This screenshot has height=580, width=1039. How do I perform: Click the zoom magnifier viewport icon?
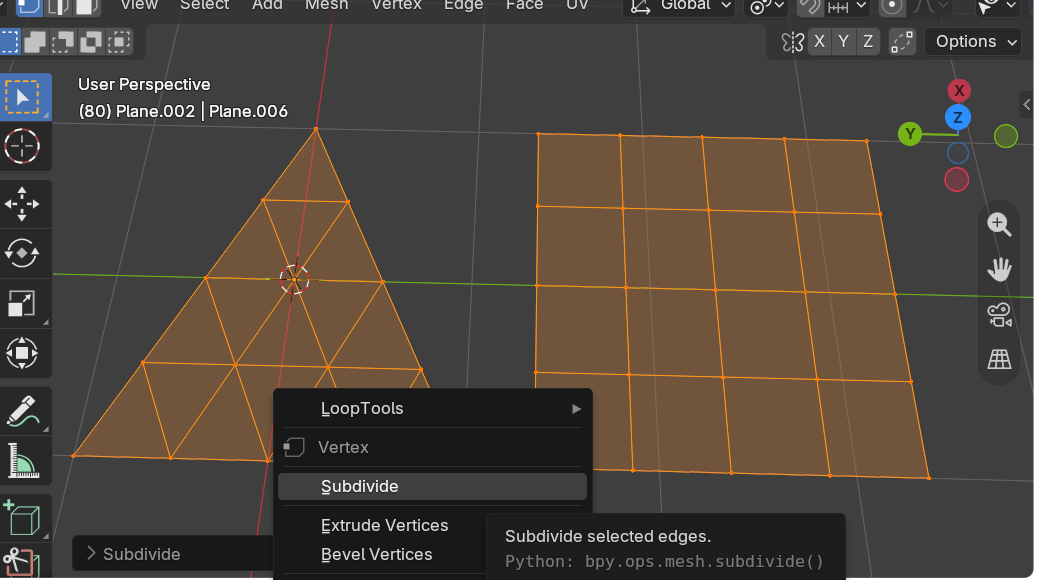[x=999, y=225]
